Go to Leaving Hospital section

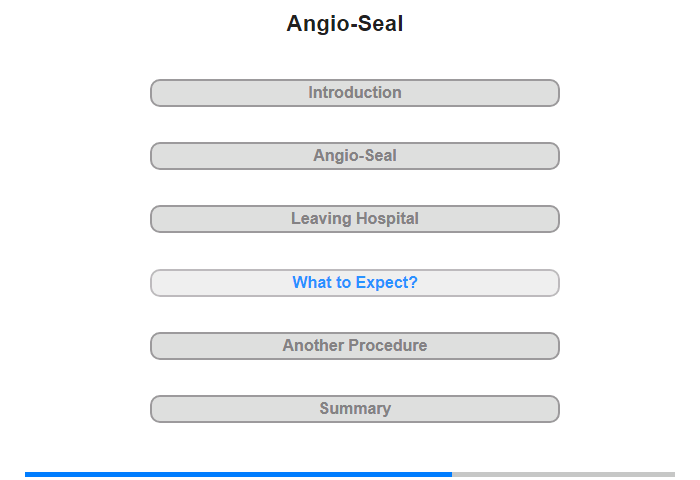coord(354,219)
